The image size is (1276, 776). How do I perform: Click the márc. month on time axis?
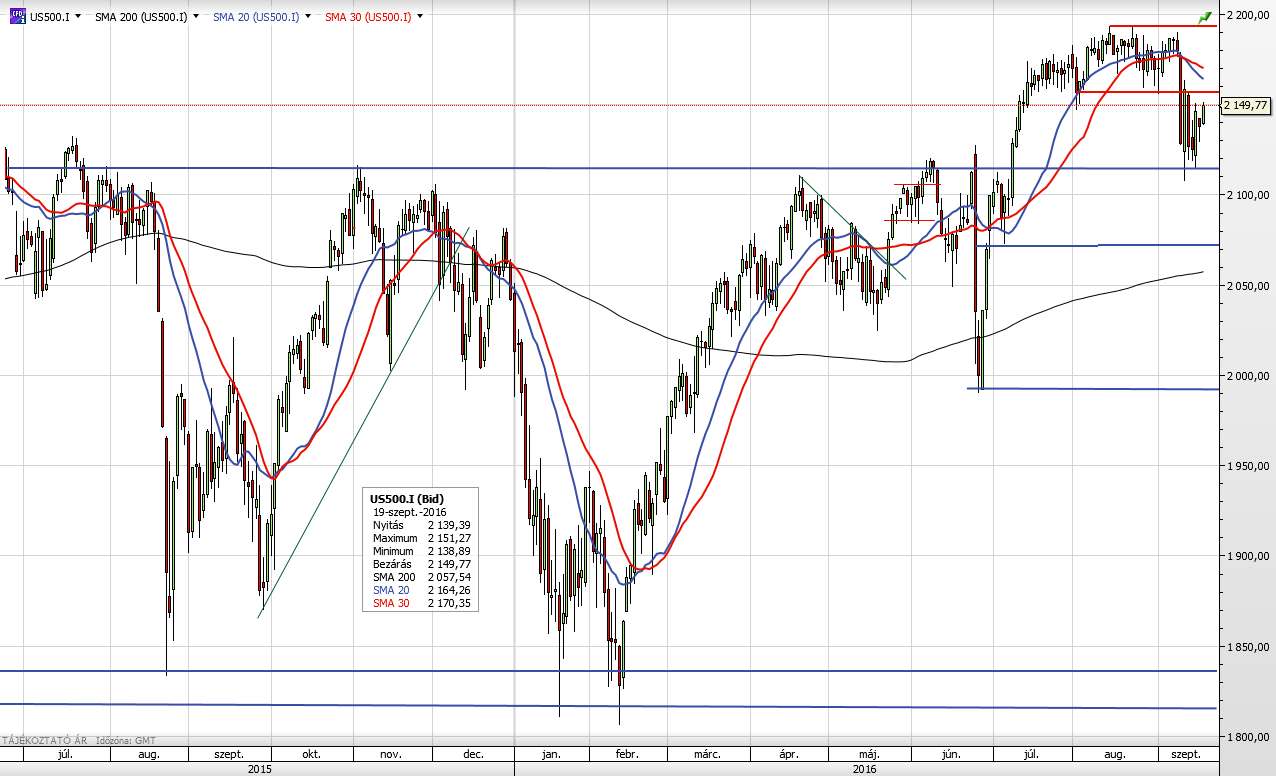[708, 754]
